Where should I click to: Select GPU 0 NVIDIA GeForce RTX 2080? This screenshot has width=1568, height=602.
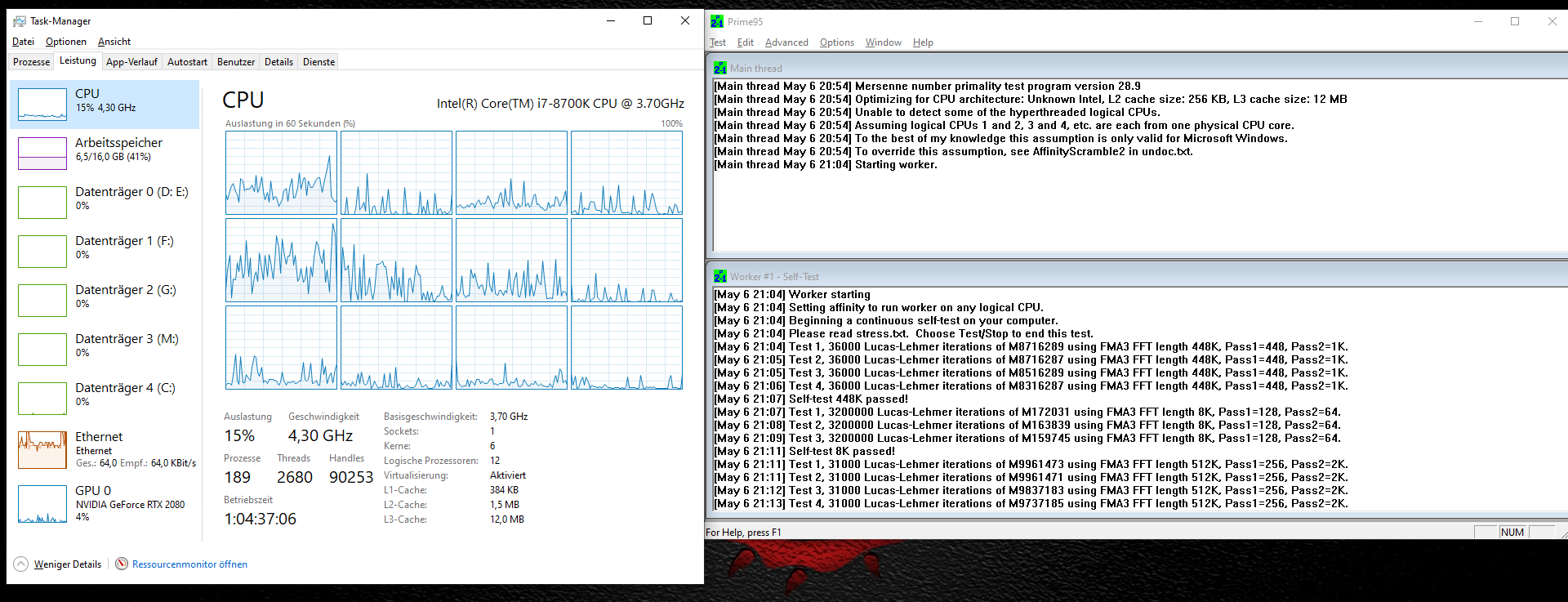coord(105,502)
